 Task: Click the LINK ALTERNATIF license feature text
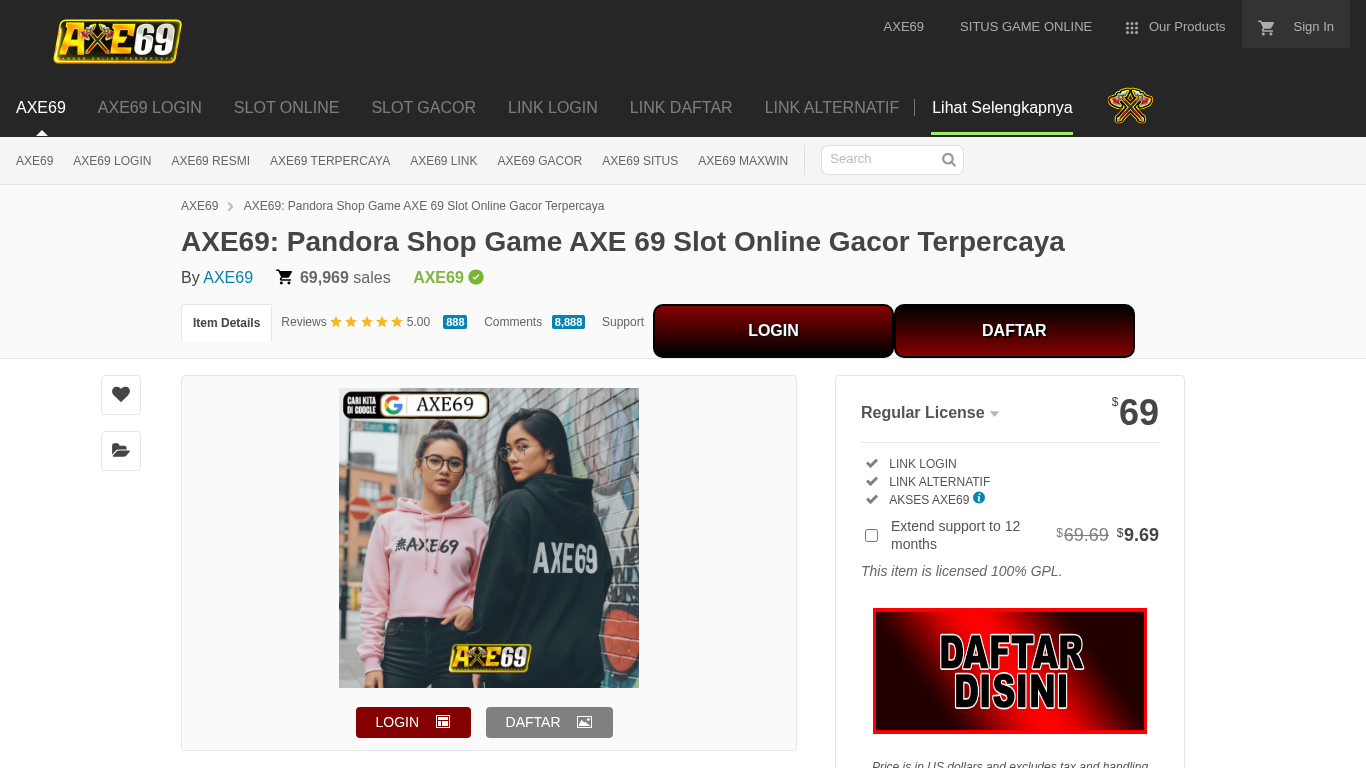point(940,482)
